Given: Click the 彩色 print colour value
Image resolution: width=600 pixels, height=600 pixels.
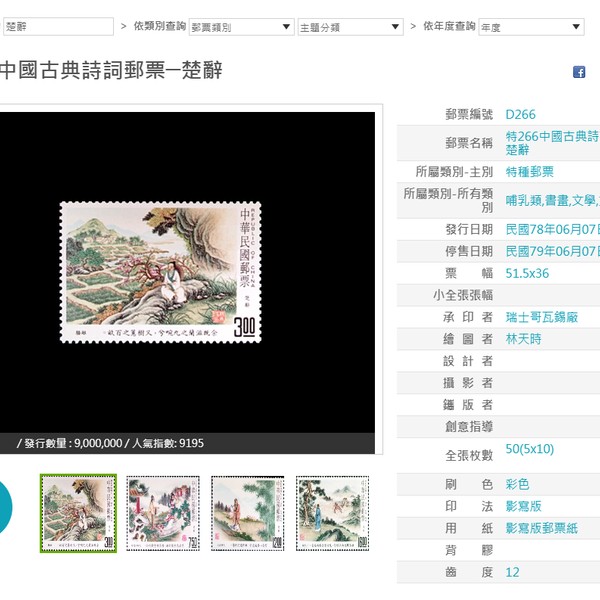Looking at the screenshot, I should (x=517, y=484).
